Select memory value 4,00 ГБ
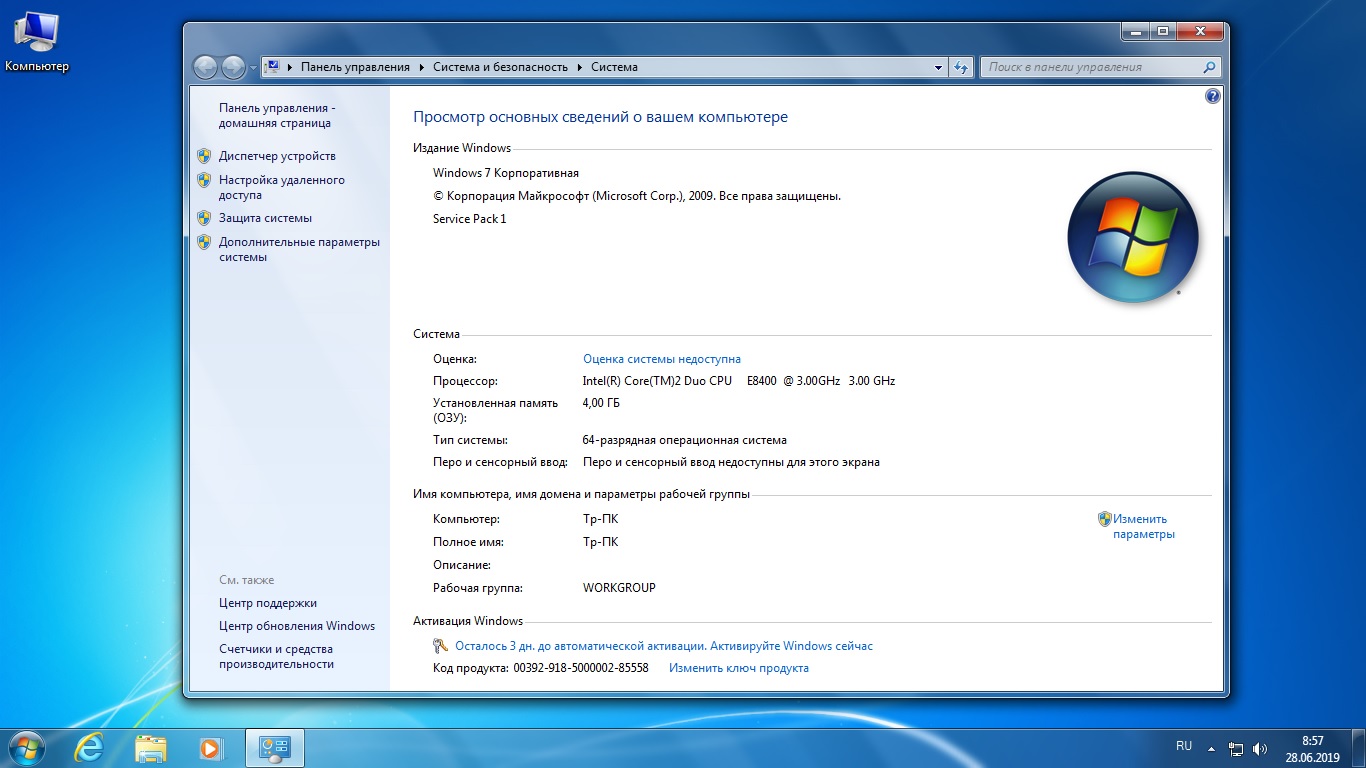 click(x=601, y=403)
